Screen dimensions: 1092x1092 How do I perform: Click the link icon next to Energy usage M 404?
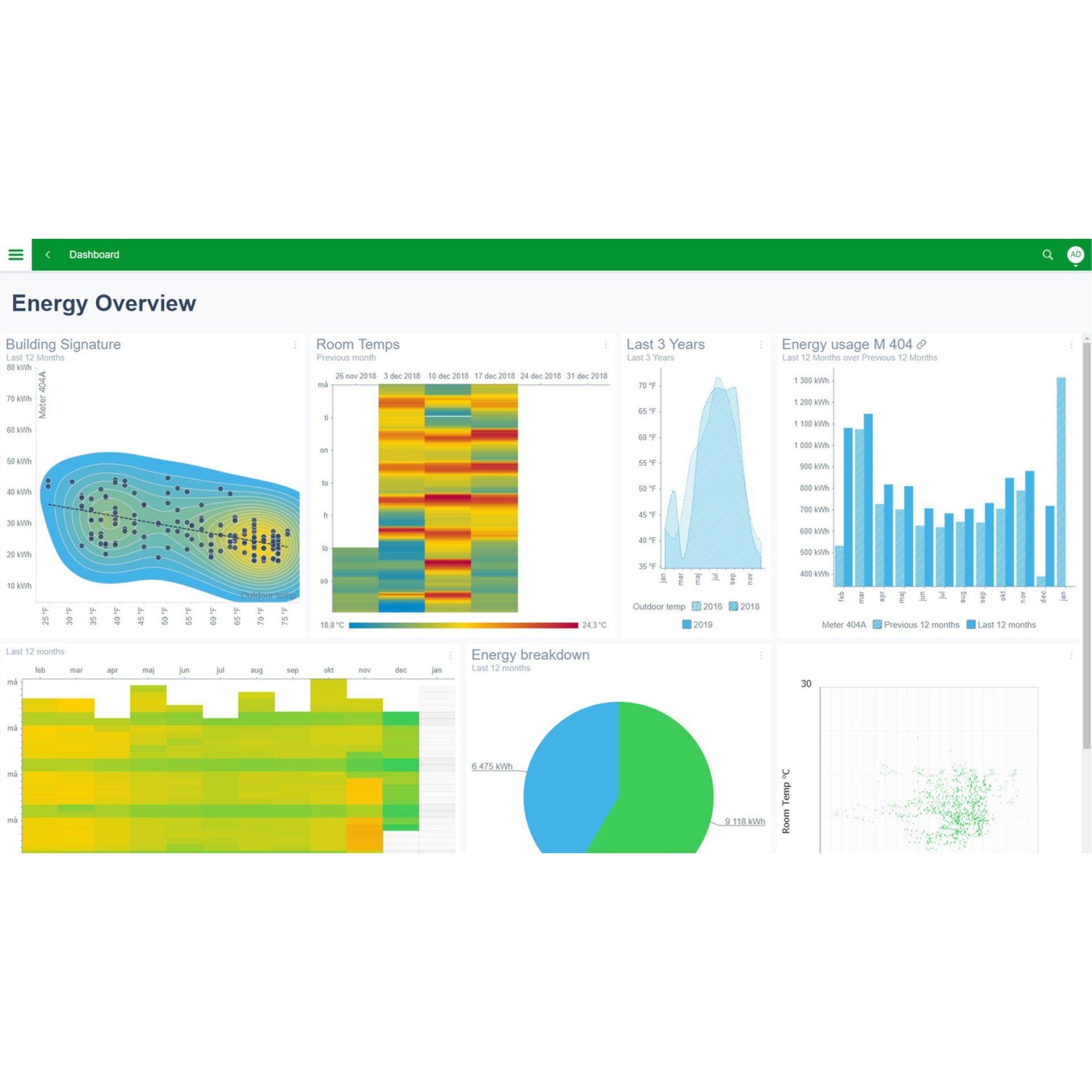pos(921,344)
